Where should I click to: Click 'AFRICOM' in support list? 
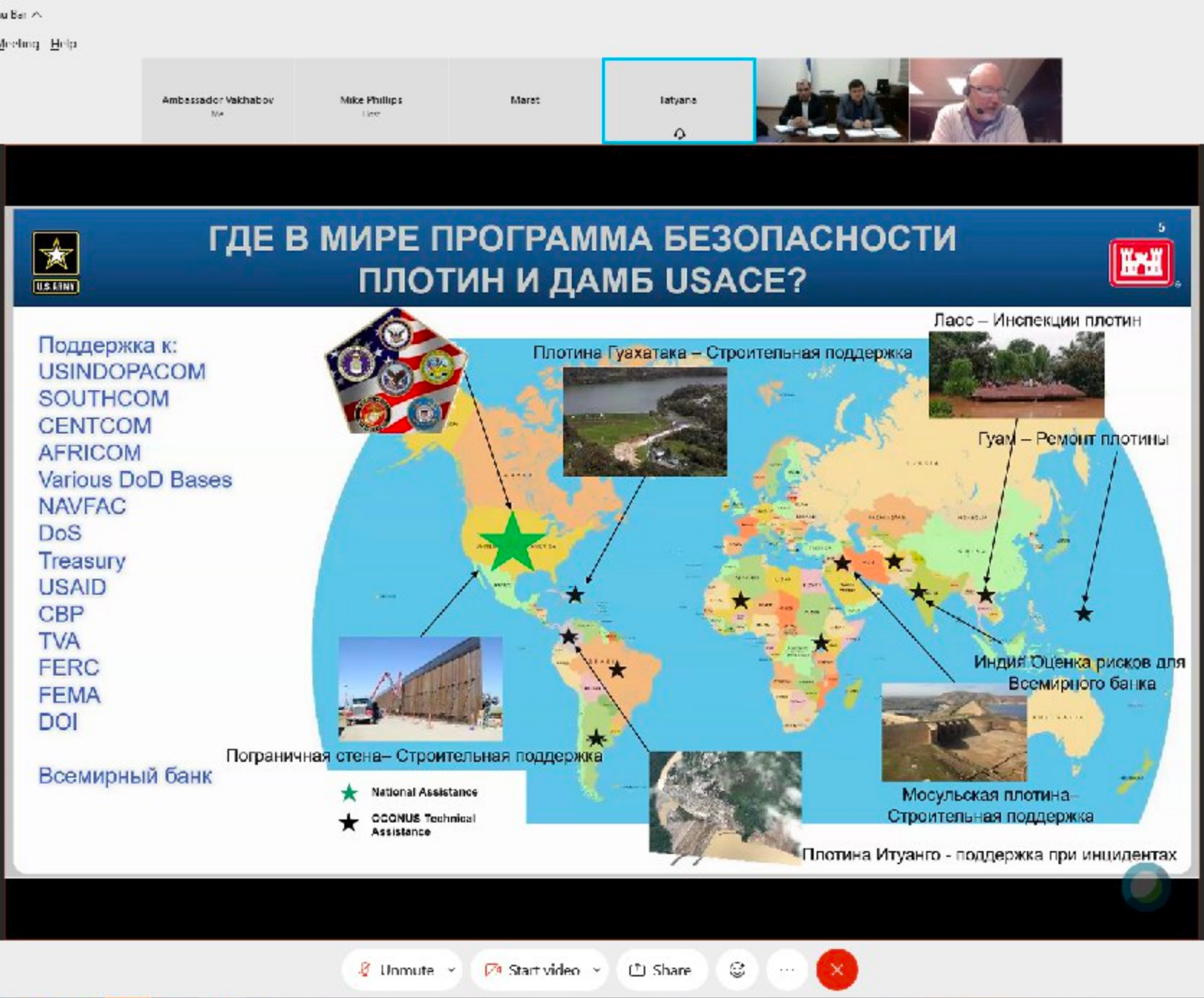click(89, 453)
